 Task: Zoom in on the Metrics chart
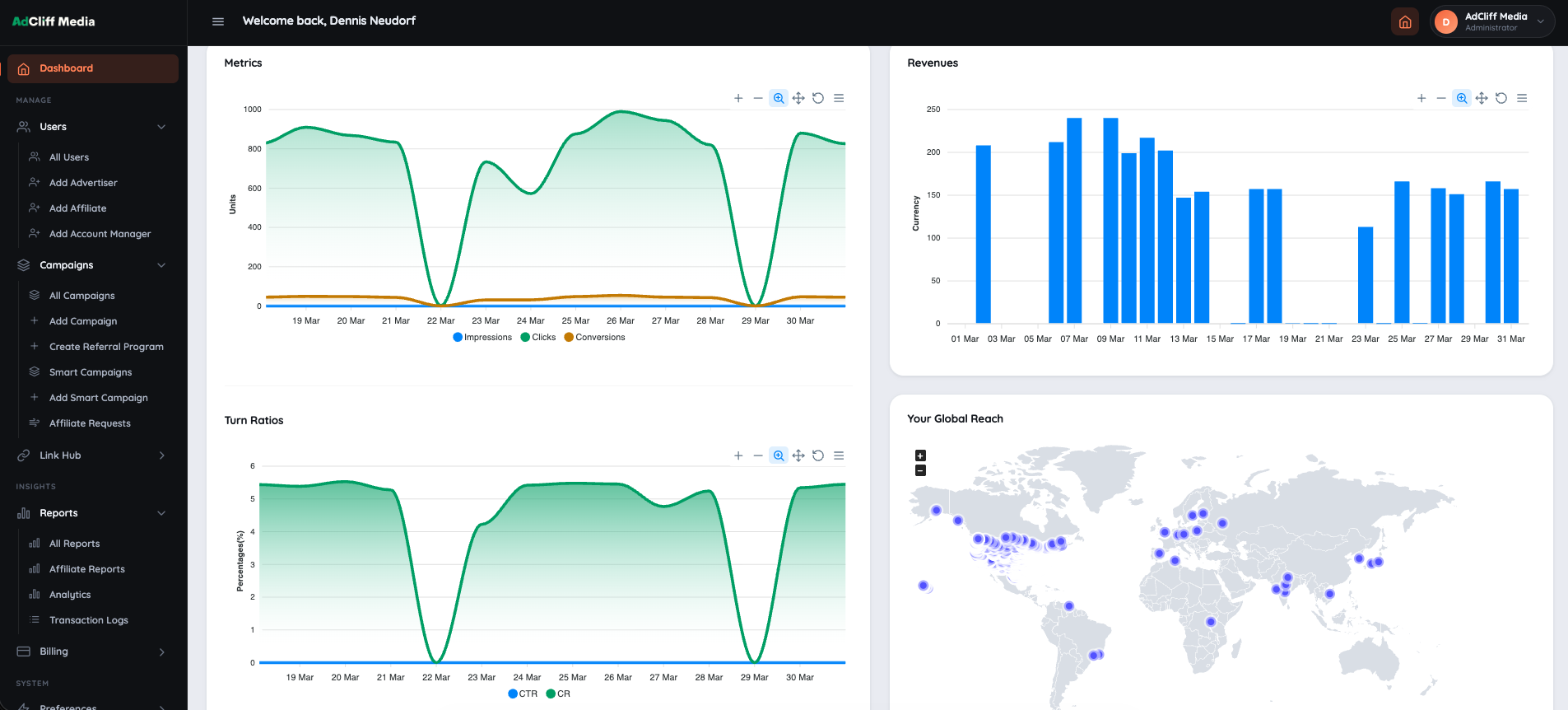pos(738,98)
